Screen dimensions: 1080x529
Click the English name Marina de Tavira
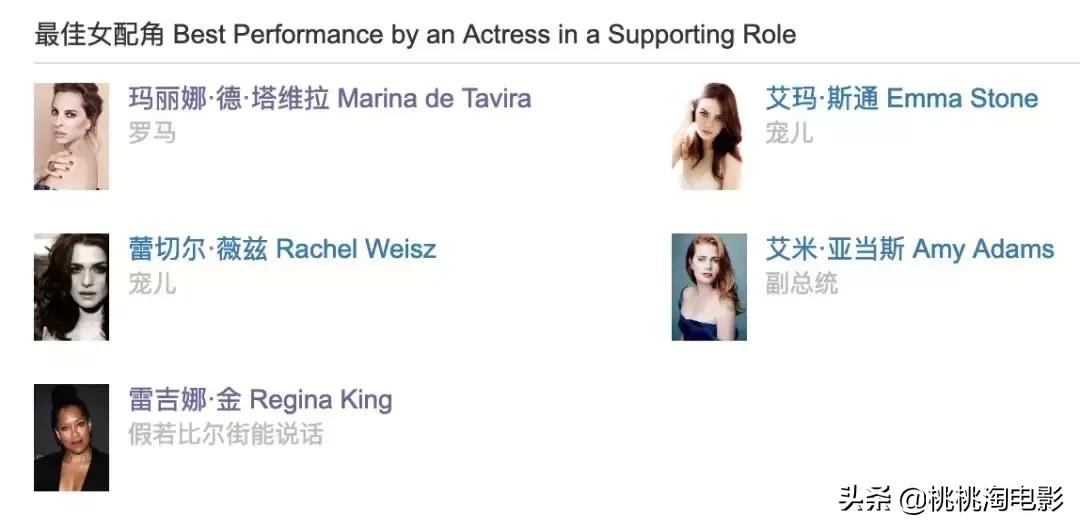(x=435, y=99)
